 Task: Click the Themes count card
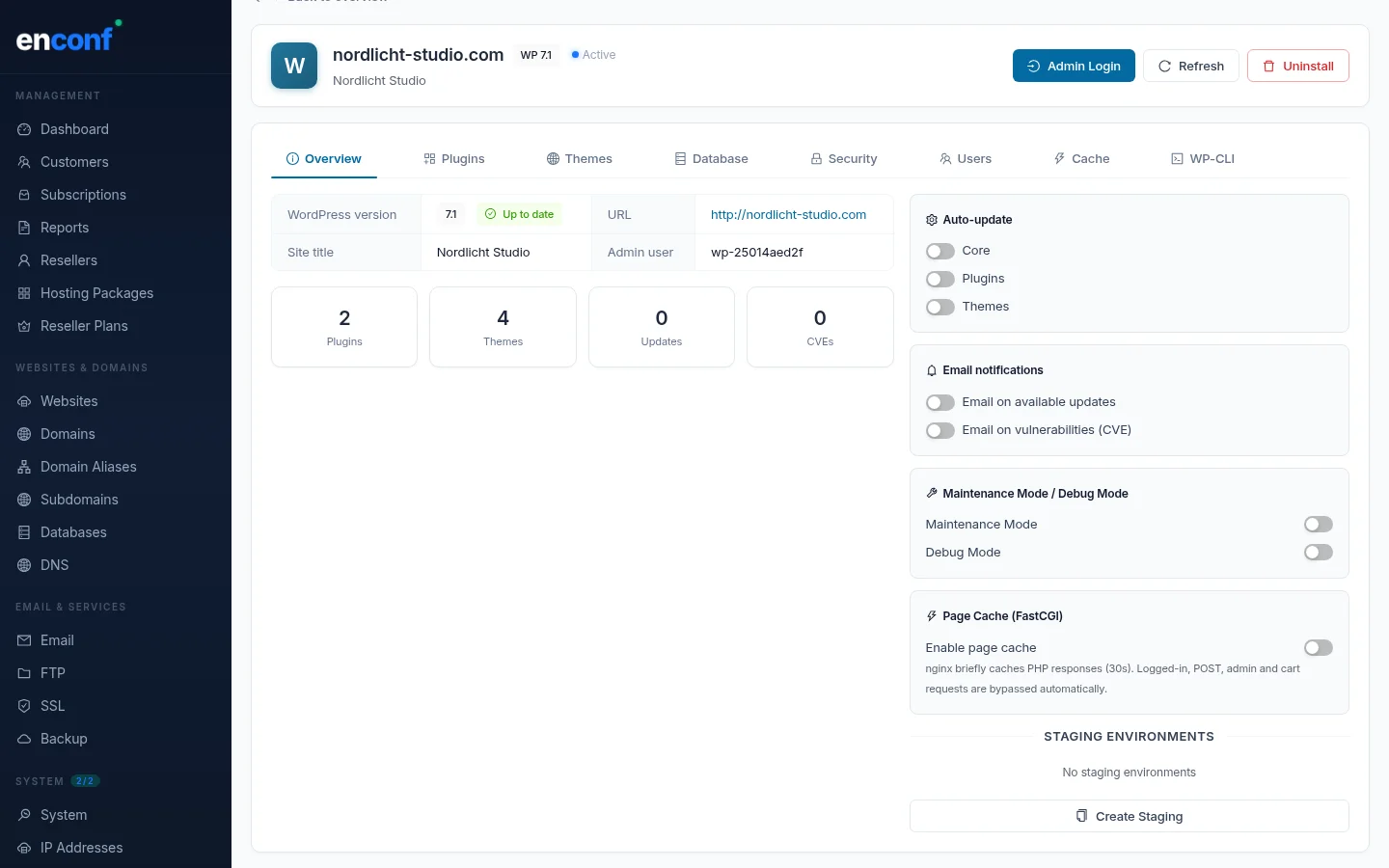click(503, 327)
